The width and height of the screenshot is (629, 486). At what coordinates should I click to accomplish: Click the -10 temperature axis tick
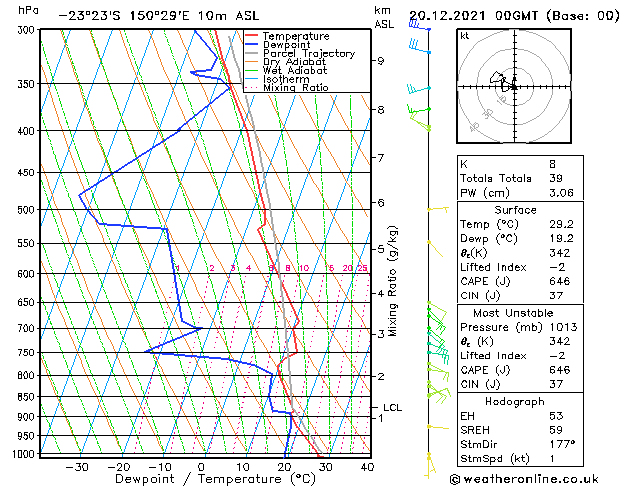160,468
